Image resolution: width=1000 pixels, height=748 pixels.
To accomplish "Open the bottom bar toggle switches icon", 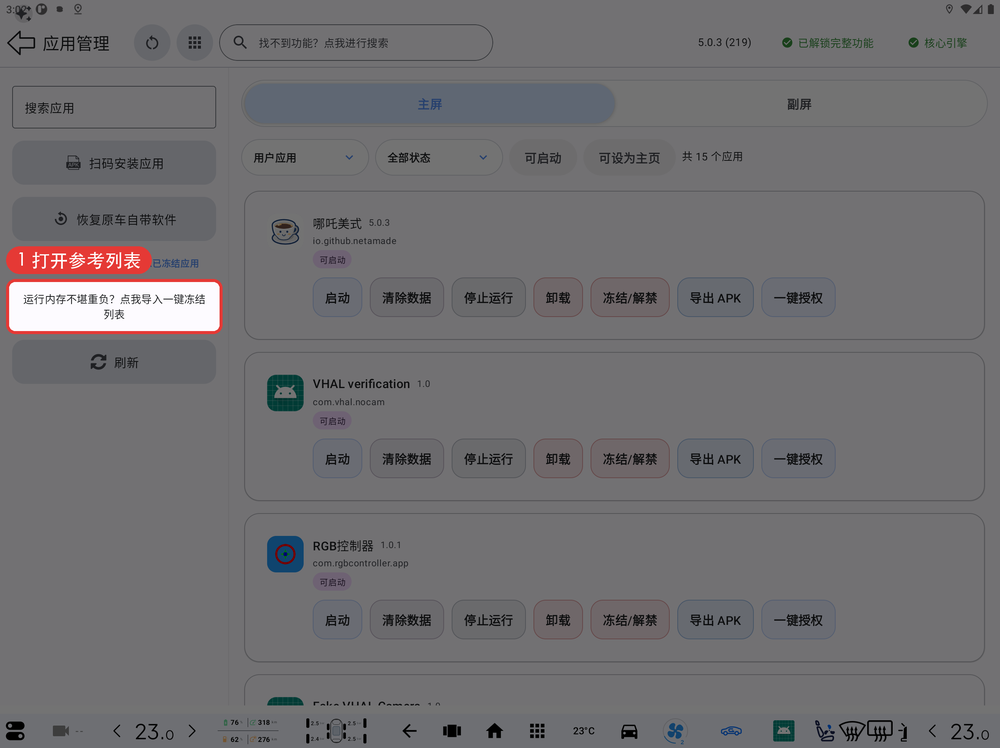I will pos(15,731).
